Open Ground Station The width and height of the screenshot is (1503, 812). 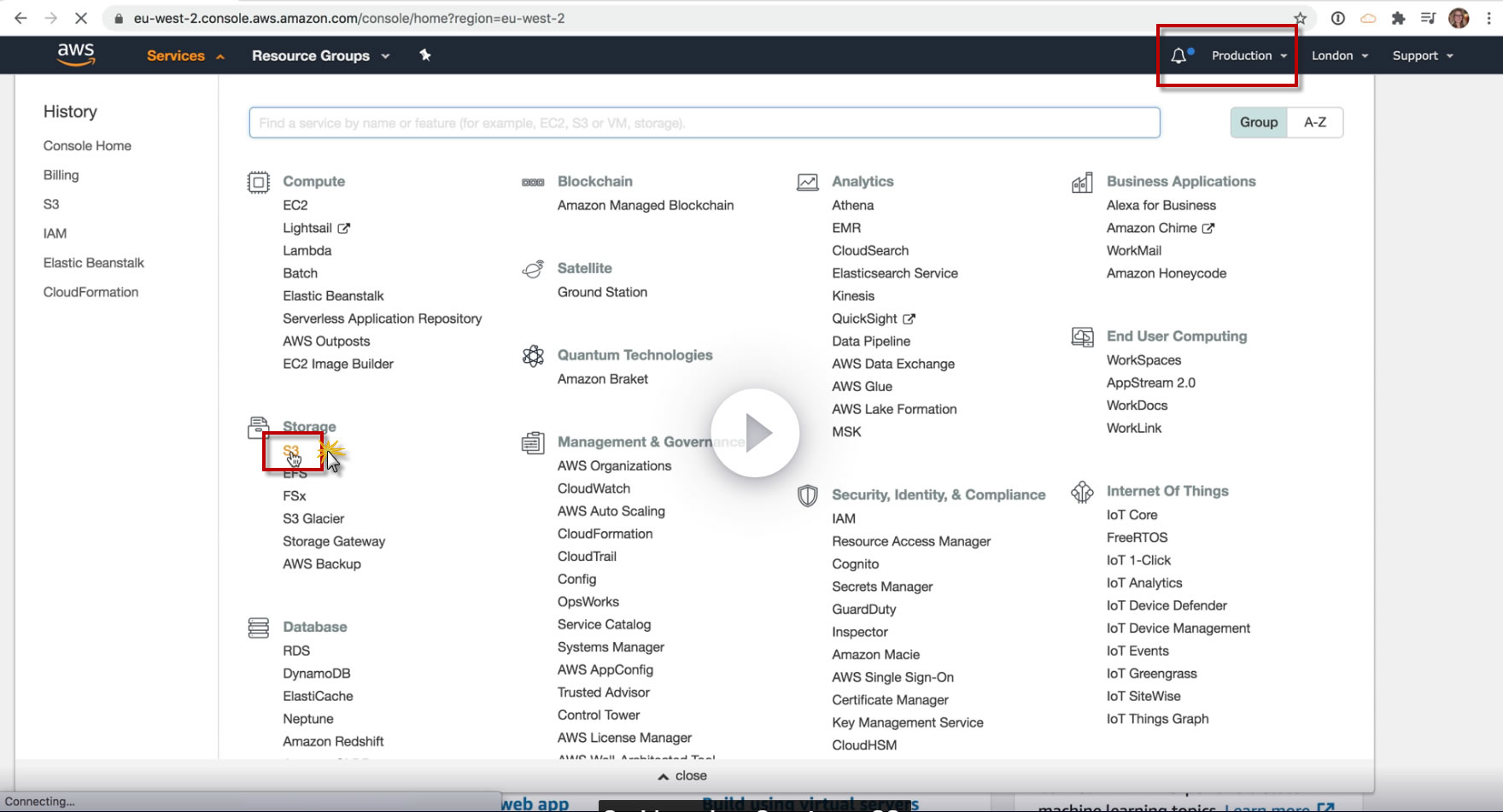(602, 292)
